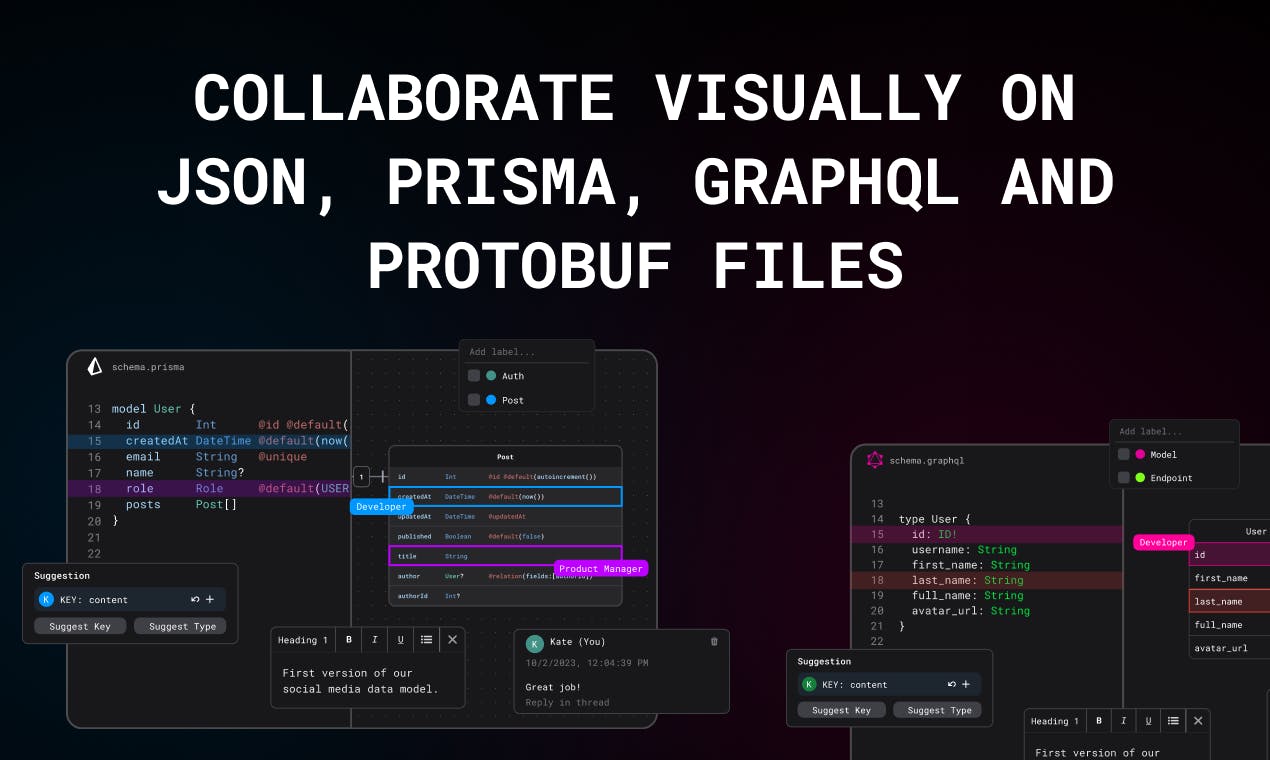1270x760 pixels.
Task: Check the Post label checkbox
Action: pyautogui.click(x=474, y=400)
